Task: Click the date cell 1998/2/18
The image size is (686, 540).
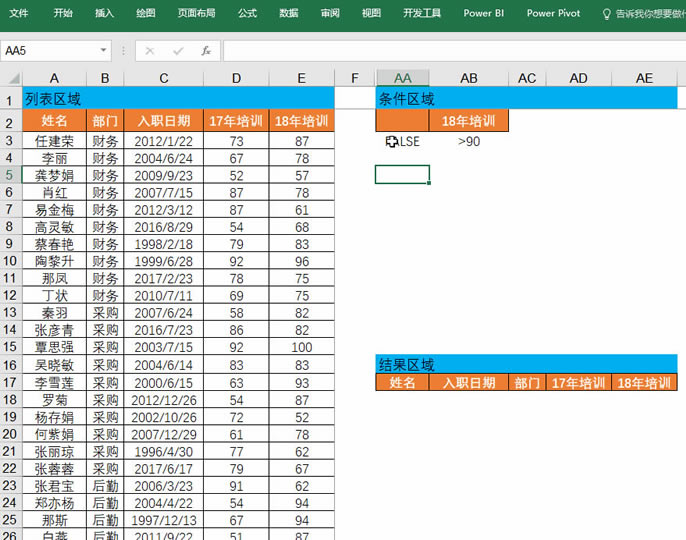Action: click(x=164, y=244)
